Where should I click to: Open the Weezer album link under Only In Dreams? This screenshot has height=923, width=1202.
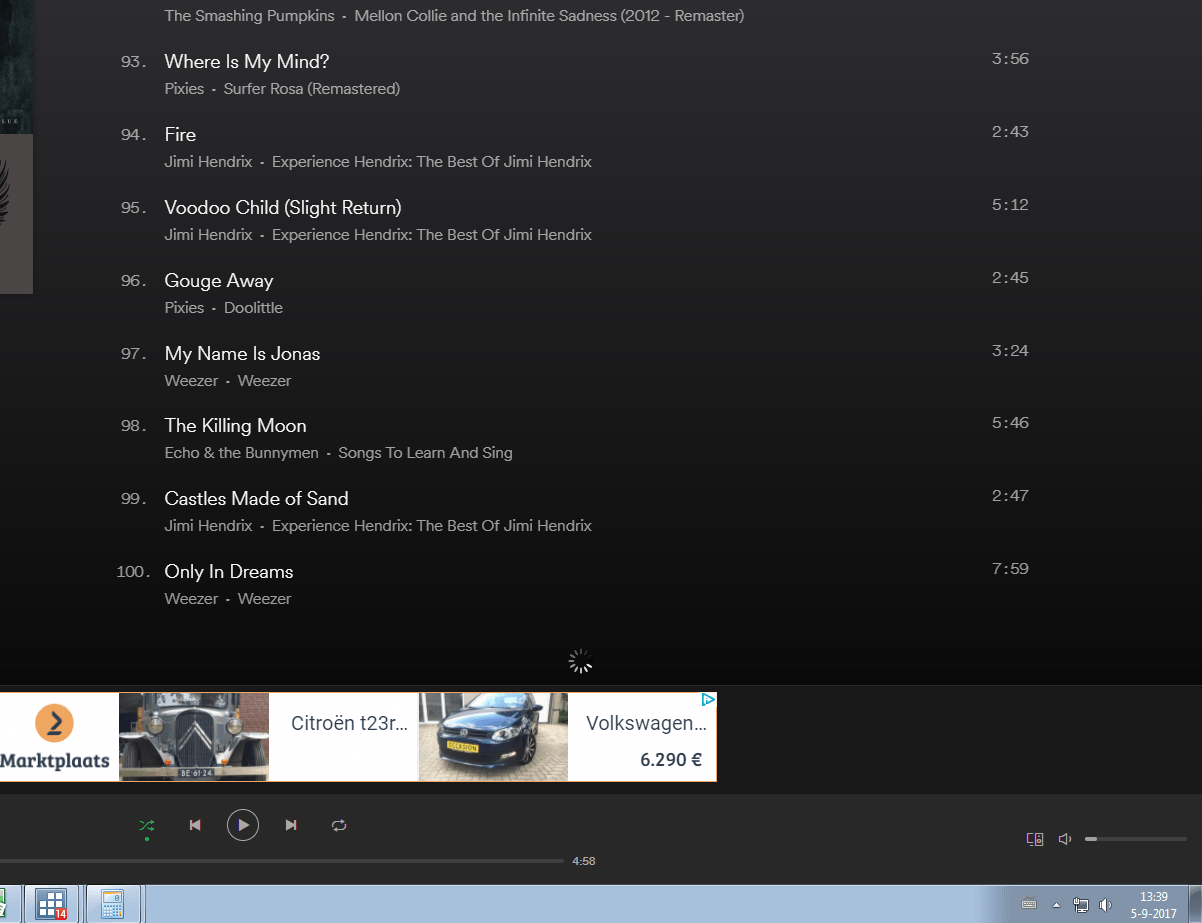265,599
